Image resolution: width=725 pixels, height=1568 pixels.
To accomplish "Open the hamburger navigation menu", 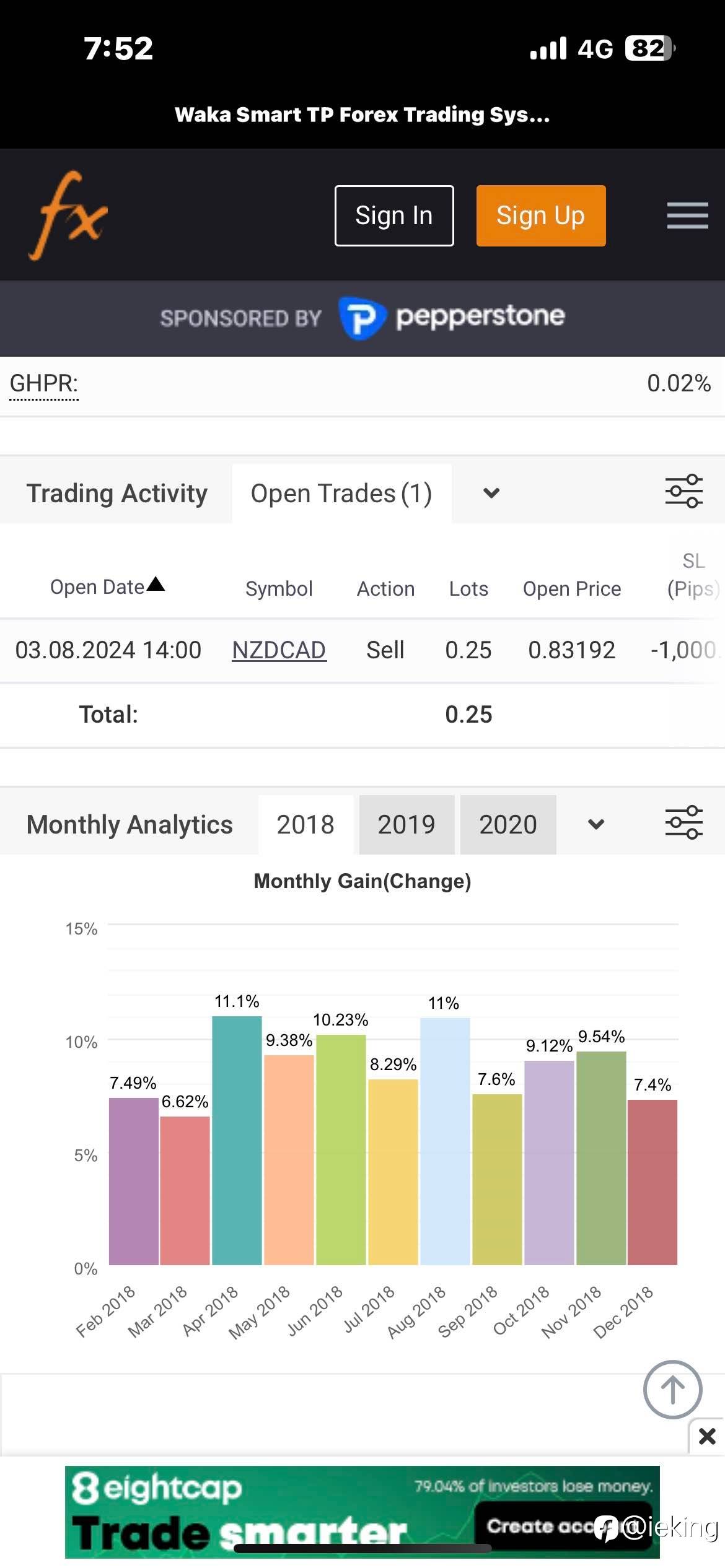I will [687, 216].
